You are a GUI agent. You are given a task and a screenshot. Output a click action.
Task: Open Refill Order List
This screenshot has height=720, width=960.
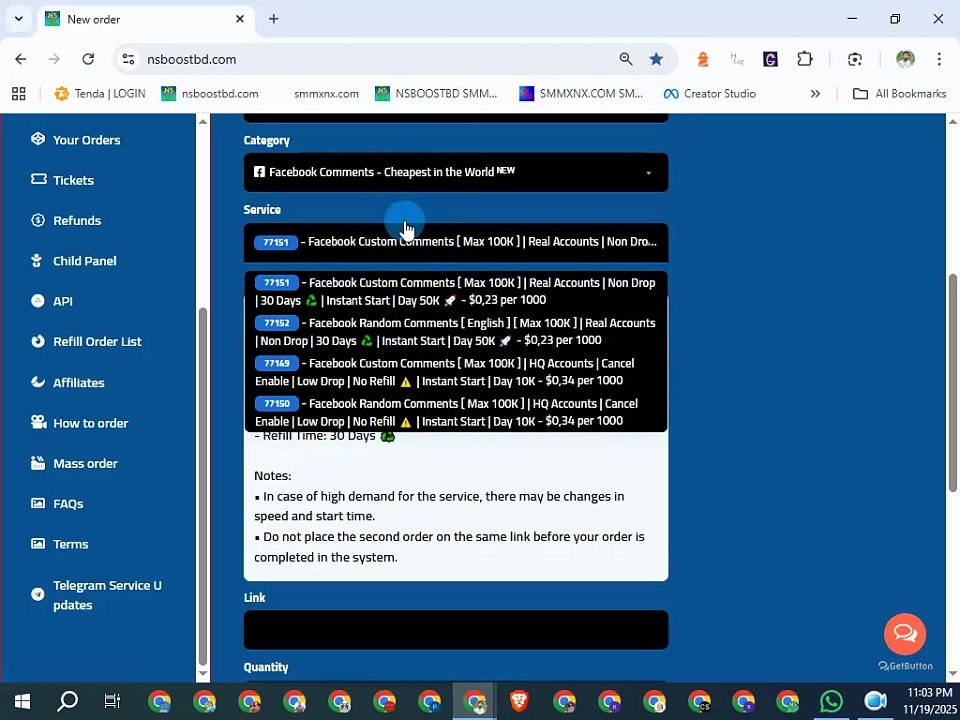click(97, 342)
